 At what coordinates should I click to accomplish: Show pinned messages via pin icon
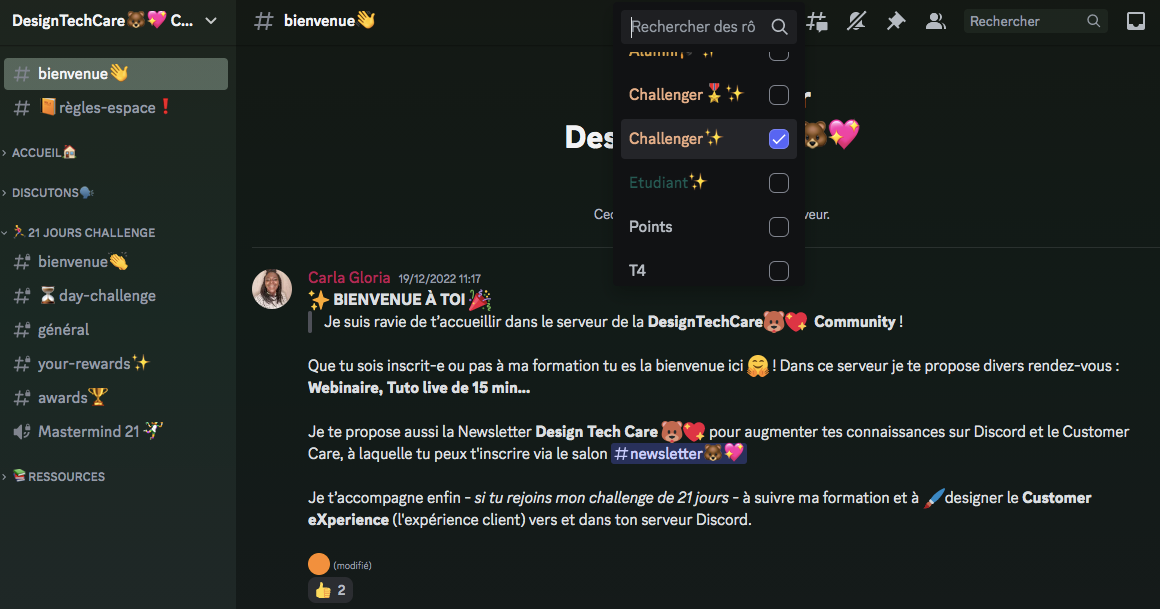(x=896, y=21)
